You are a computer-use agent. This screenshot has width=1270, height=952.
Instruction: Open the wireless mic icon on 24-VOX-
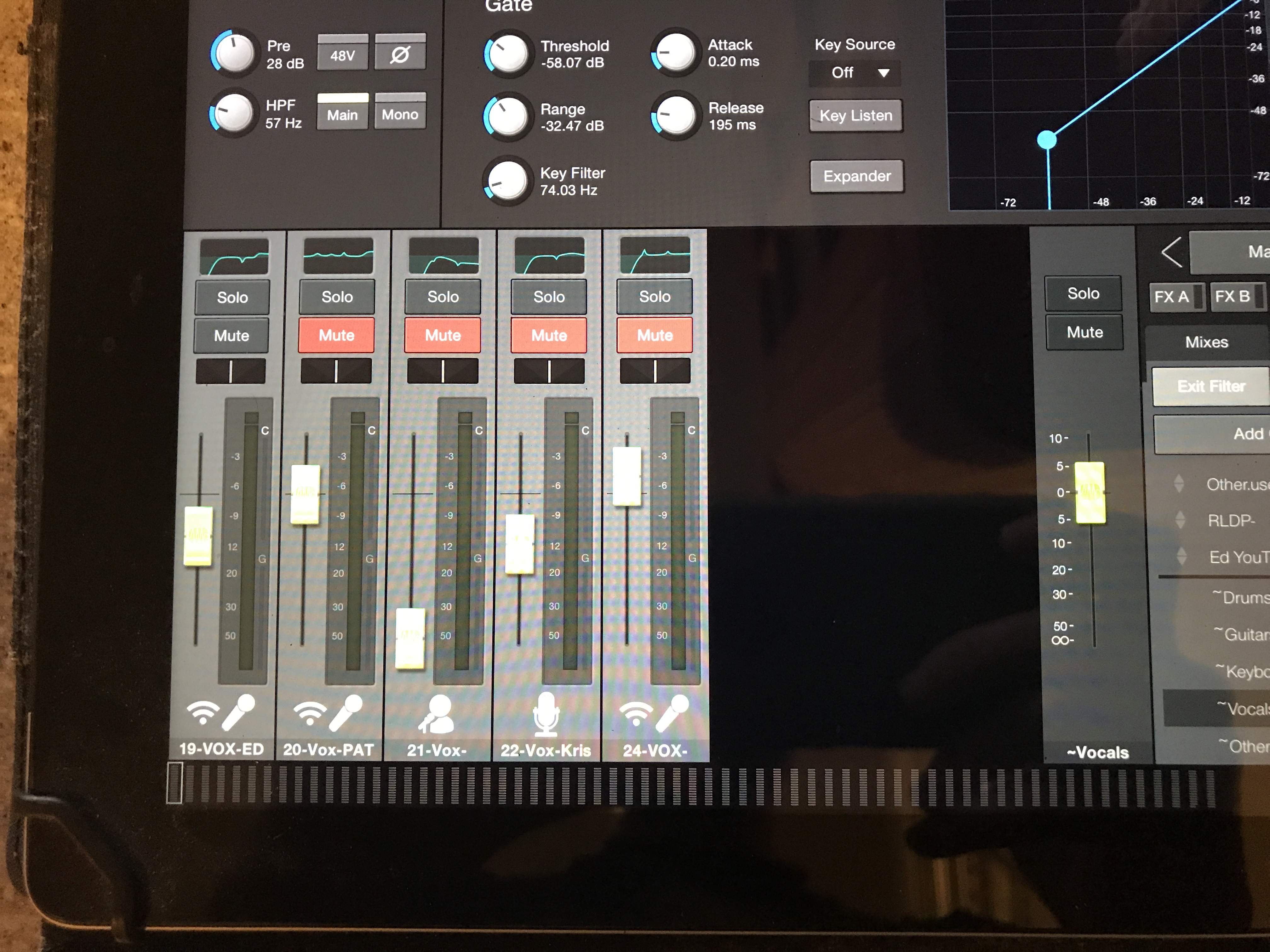coord(654,713)
